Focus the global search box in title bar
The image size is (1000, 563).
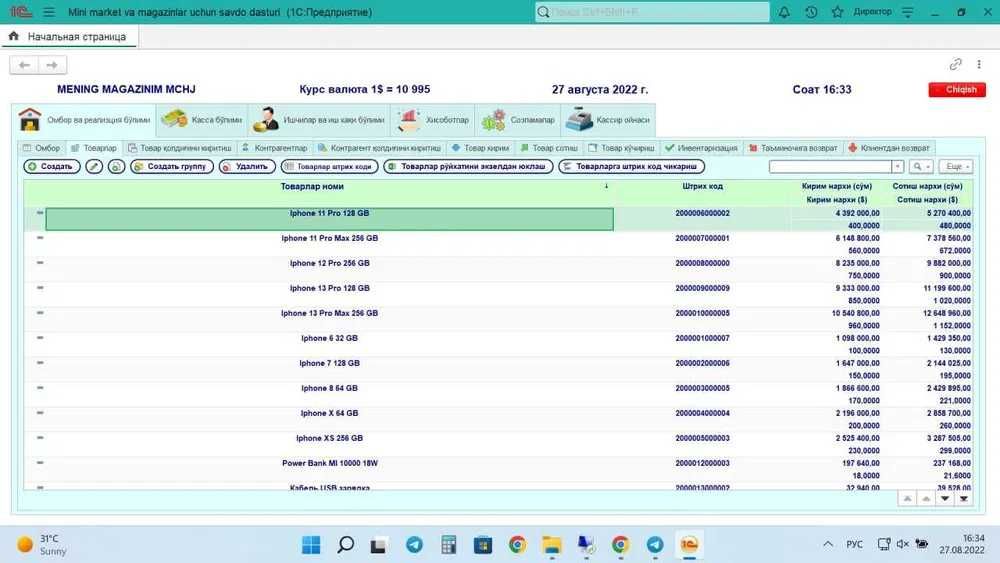click(652, 12)
